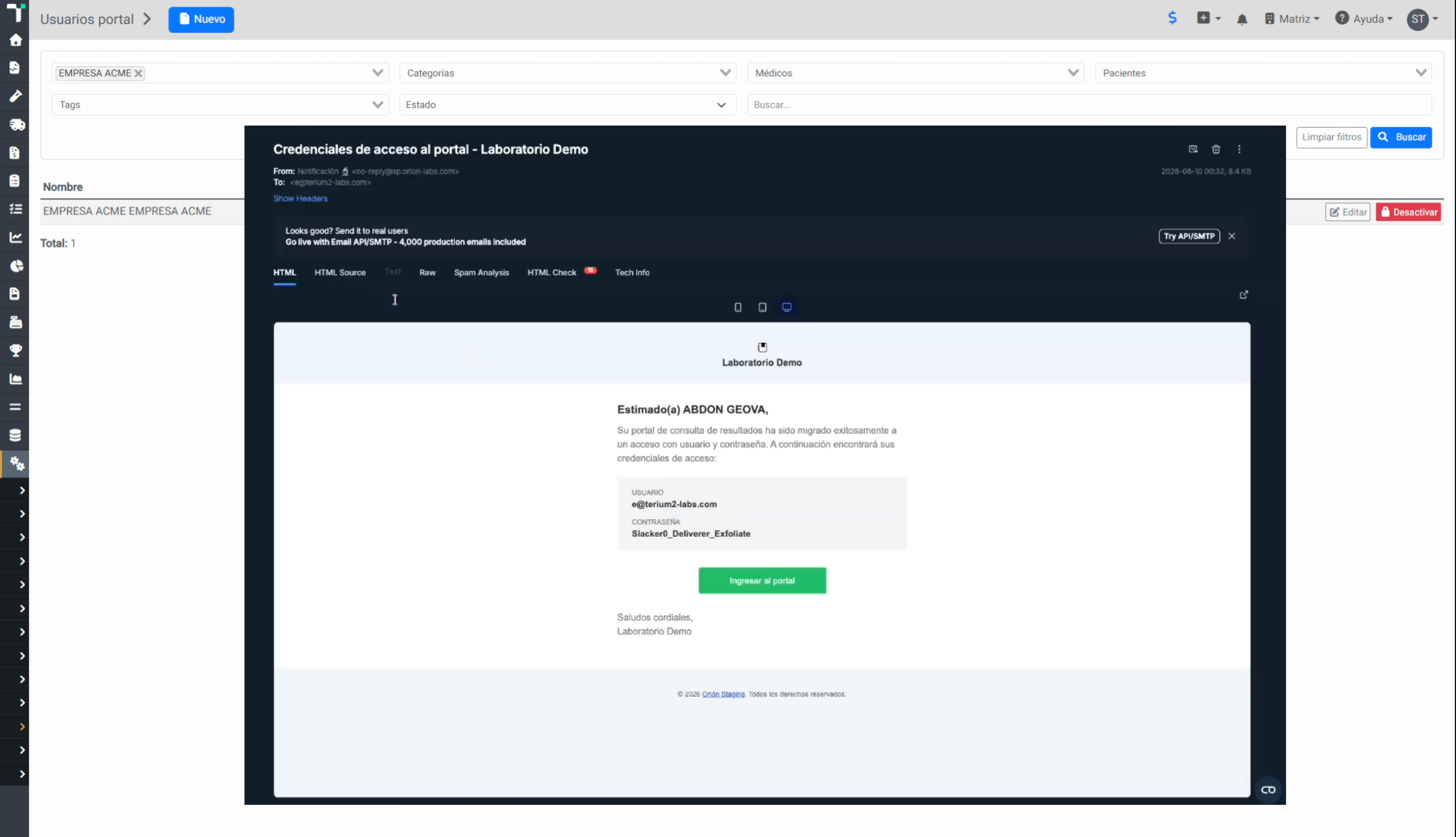Switch preview to desktop monitor view
Screen dimensions: 1456x837
(787, 308)
